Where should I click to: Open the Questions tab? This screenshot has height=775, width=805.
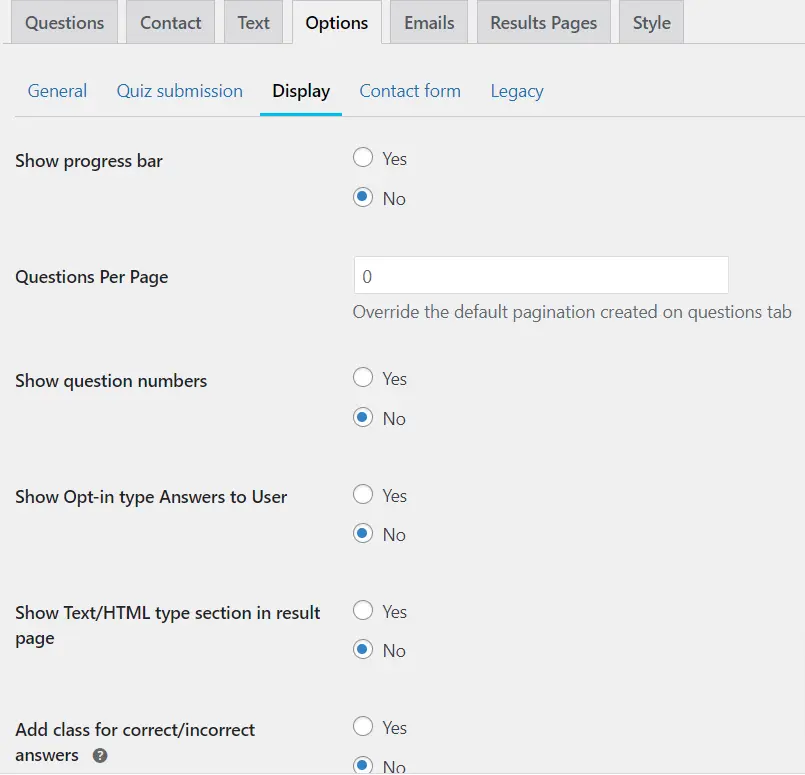pyautogui.click(x=64, y=23)
